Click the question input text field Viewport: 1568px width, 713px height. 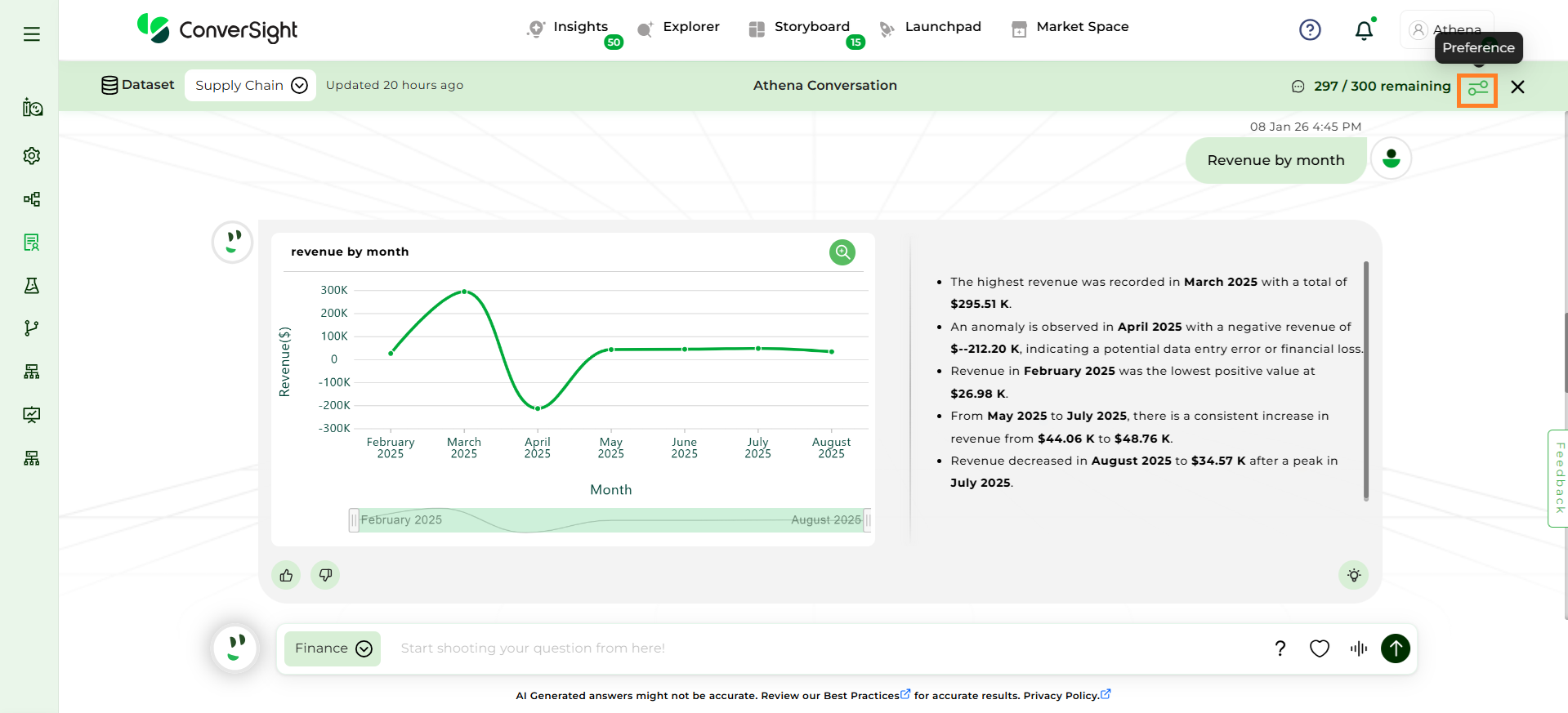click(x=817, y=648)
